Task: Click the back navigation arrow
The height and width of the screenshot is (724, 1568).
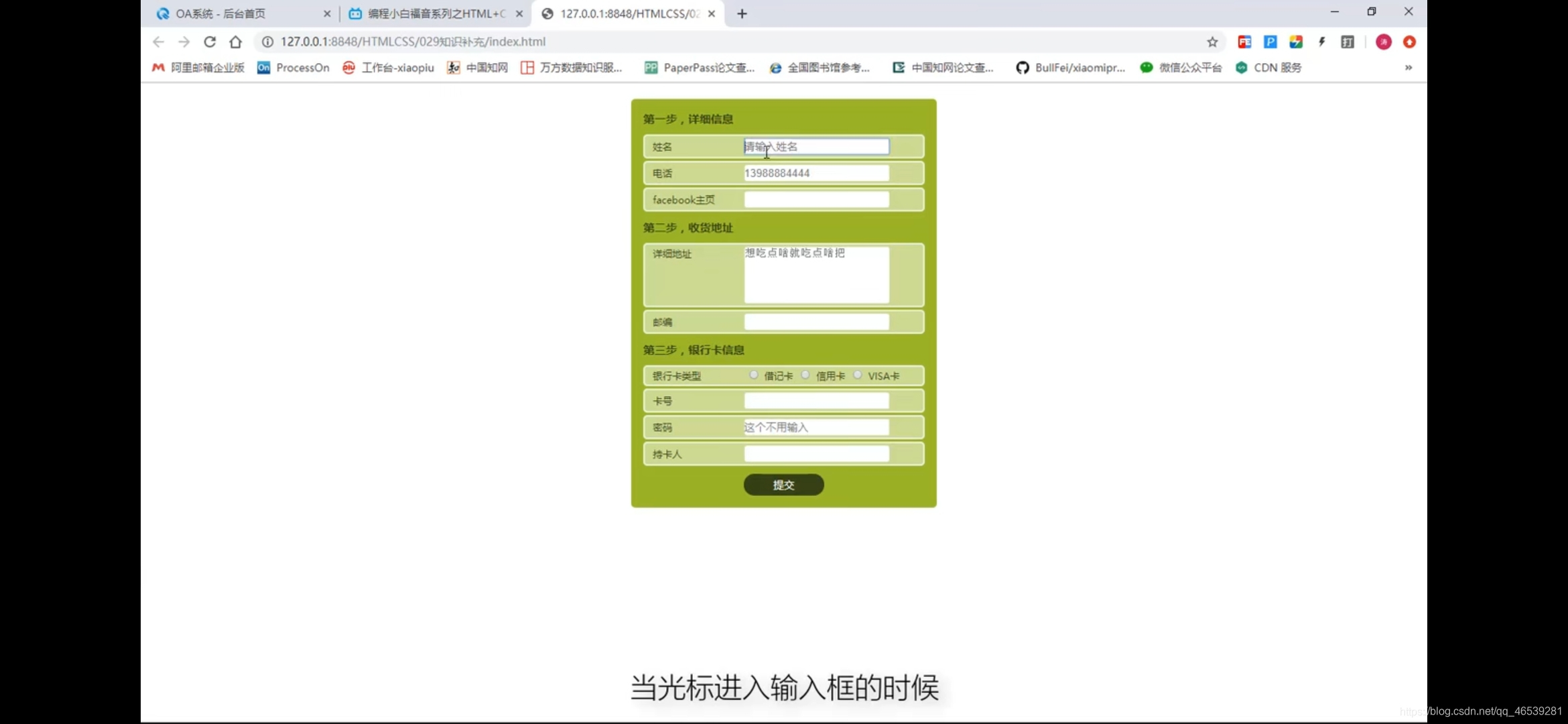Action: 158,42
